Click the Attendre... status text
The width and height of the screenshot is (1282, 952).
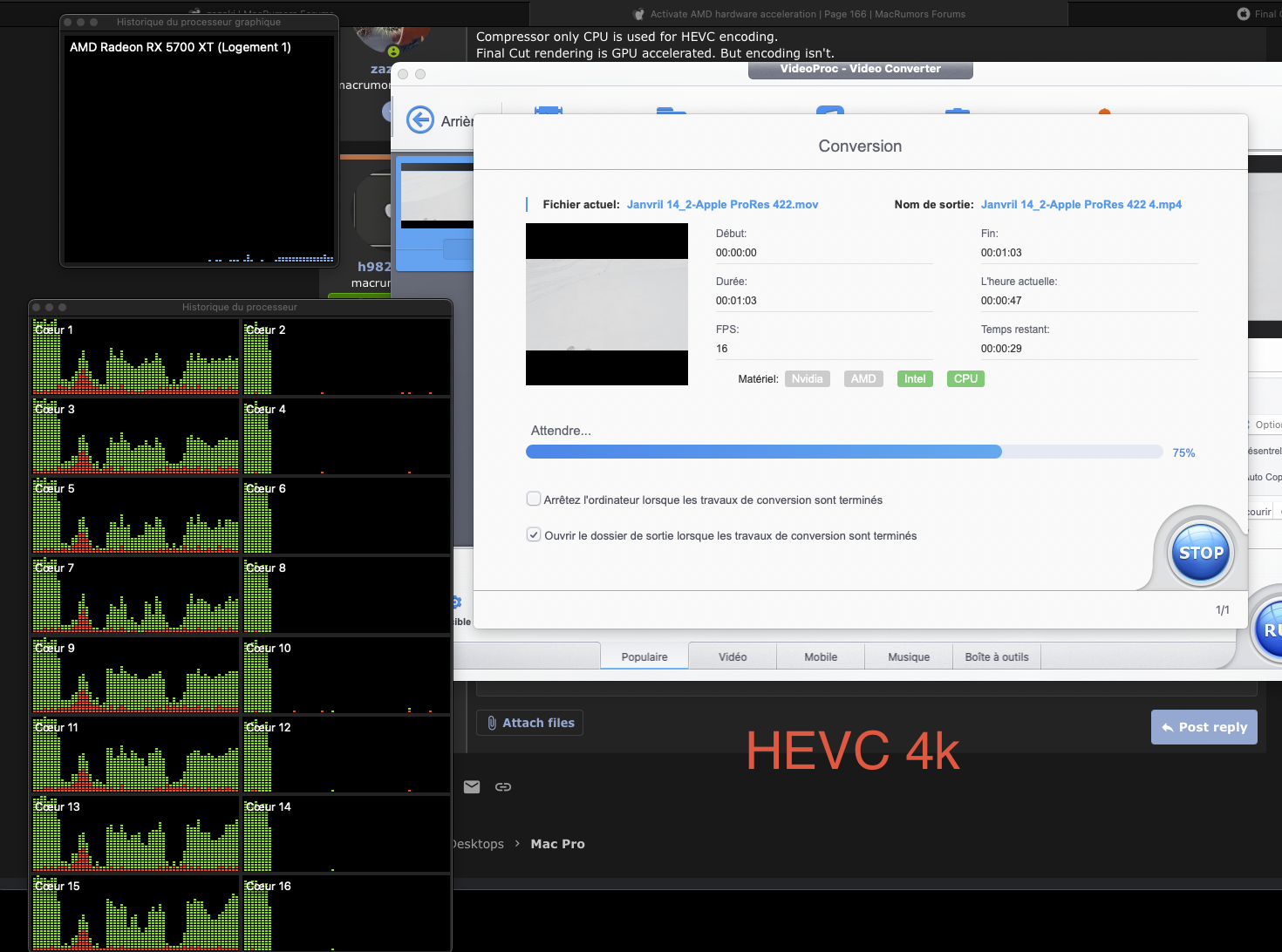click(x=561, y=431)
